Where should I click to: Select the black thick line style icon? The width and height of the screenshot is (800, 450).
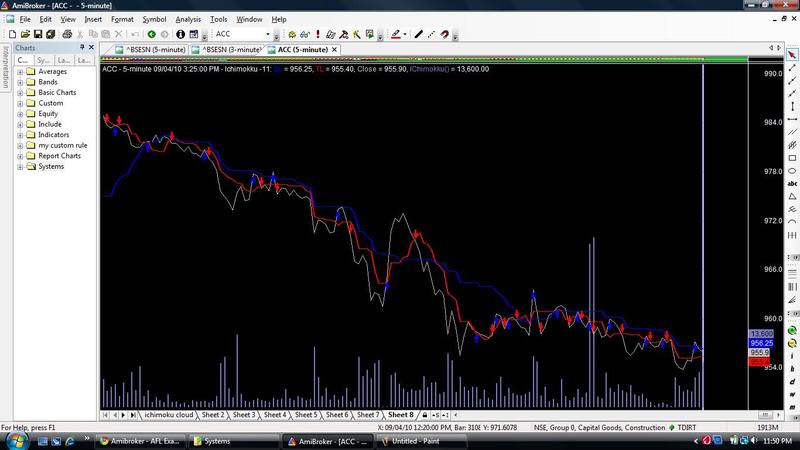(419, 34)
